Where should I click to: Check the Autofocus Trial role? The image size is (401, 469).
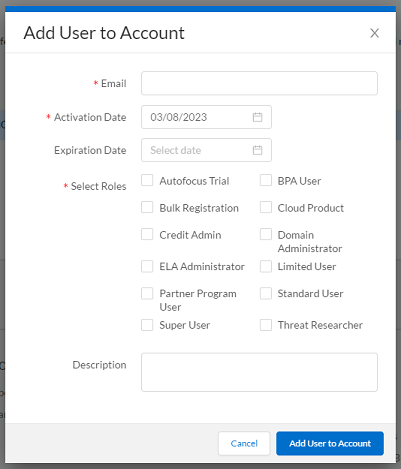tap(147, 180)
